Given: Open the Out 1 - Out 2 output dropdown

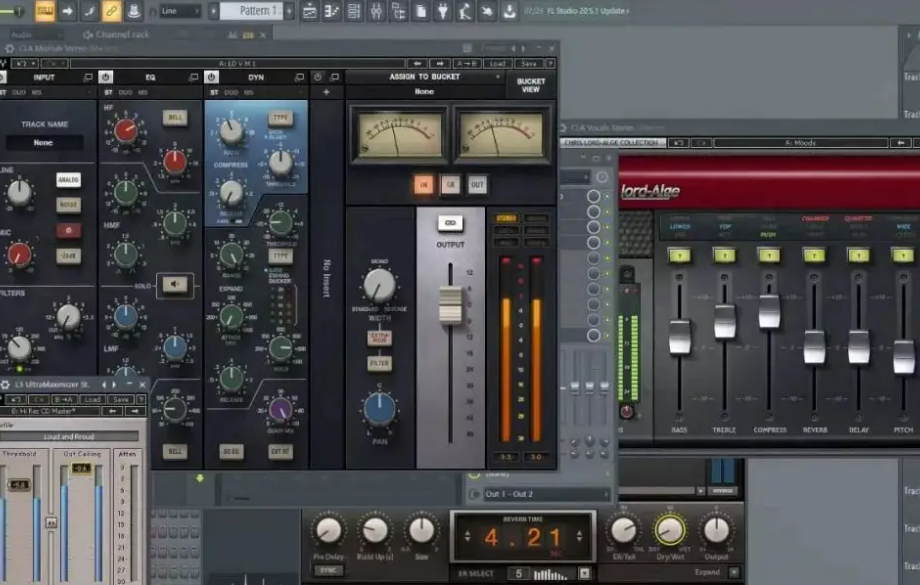Looking at the screenshot, I should pyautogui.click(x=546, y=494).
